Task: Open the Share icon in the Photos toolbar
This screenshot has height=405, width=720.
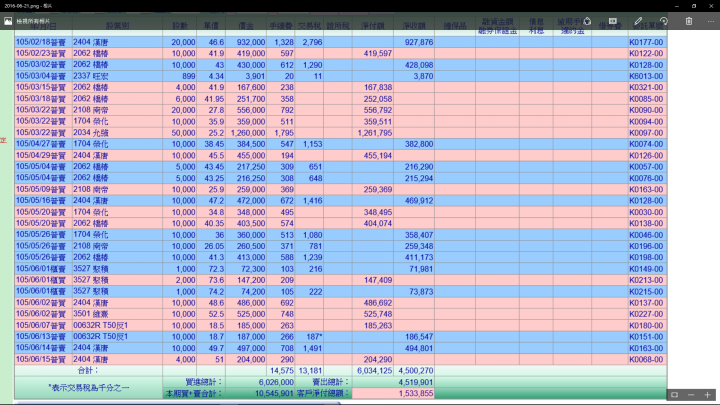Action: (x=587, y=21)
